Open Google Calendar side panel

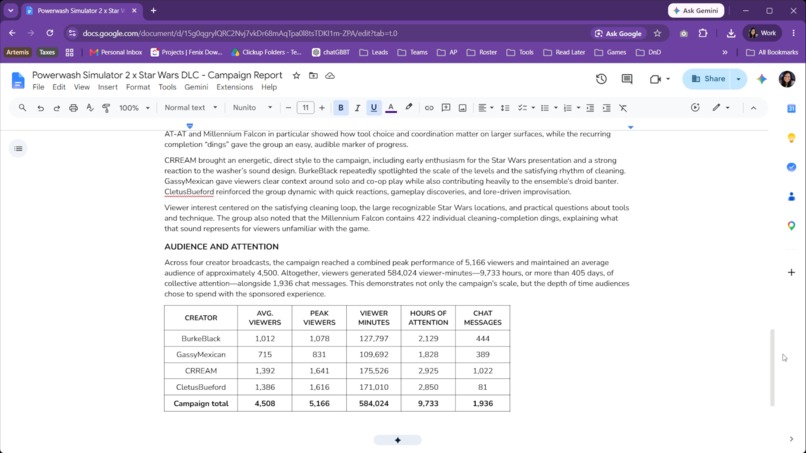coord(791,108)
